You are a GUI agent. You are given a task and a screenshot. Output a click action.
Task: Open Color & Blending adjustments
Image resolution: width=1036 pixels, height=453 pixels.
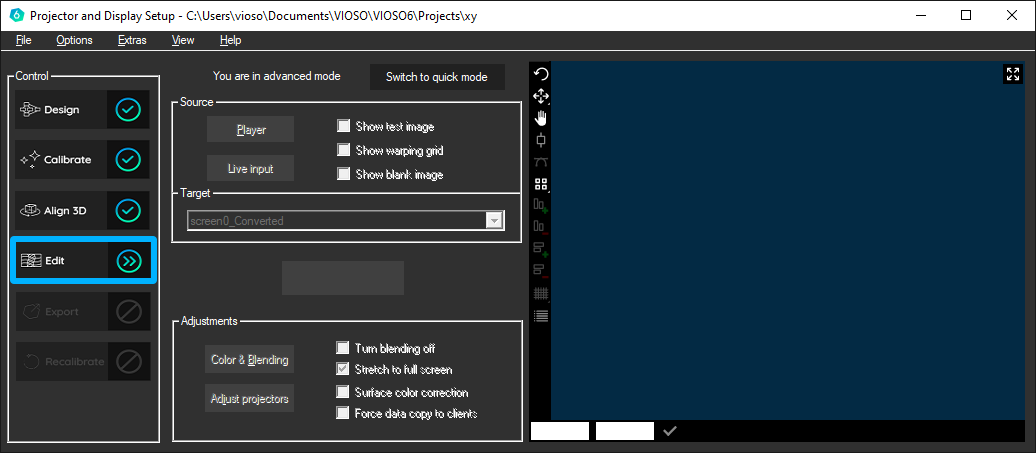[x=250, y=360]
